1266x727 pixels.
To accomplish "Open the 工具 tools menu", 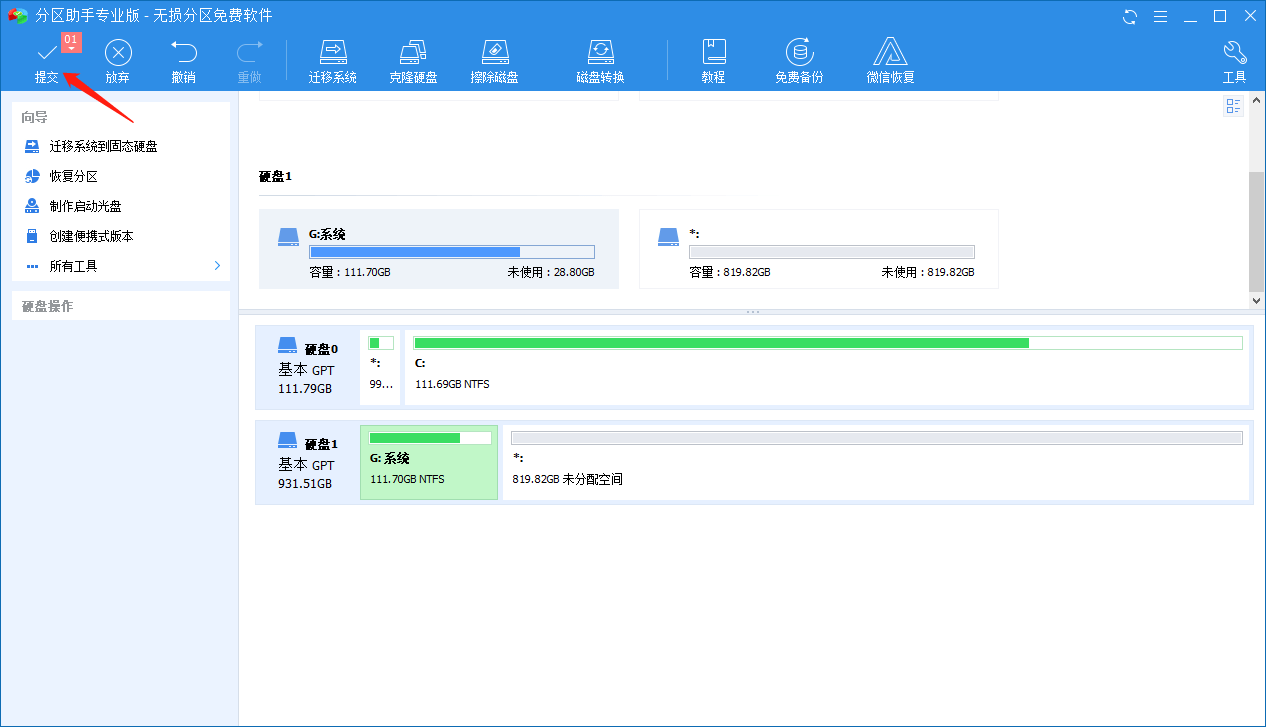I will tap(1234, 60).
